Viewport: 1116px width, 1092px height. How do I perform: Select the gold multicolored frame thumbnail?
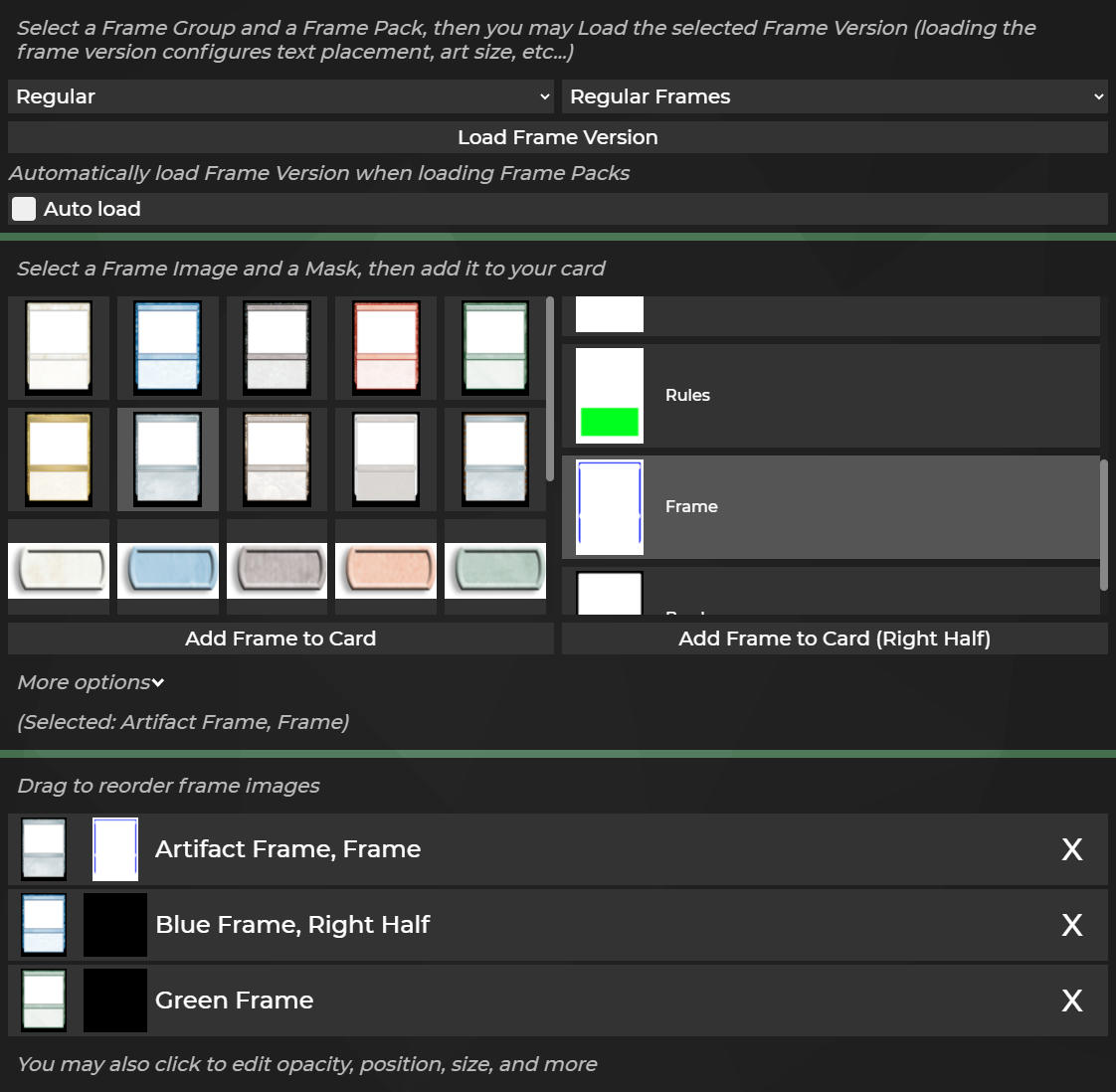click(x=59, y=459)
